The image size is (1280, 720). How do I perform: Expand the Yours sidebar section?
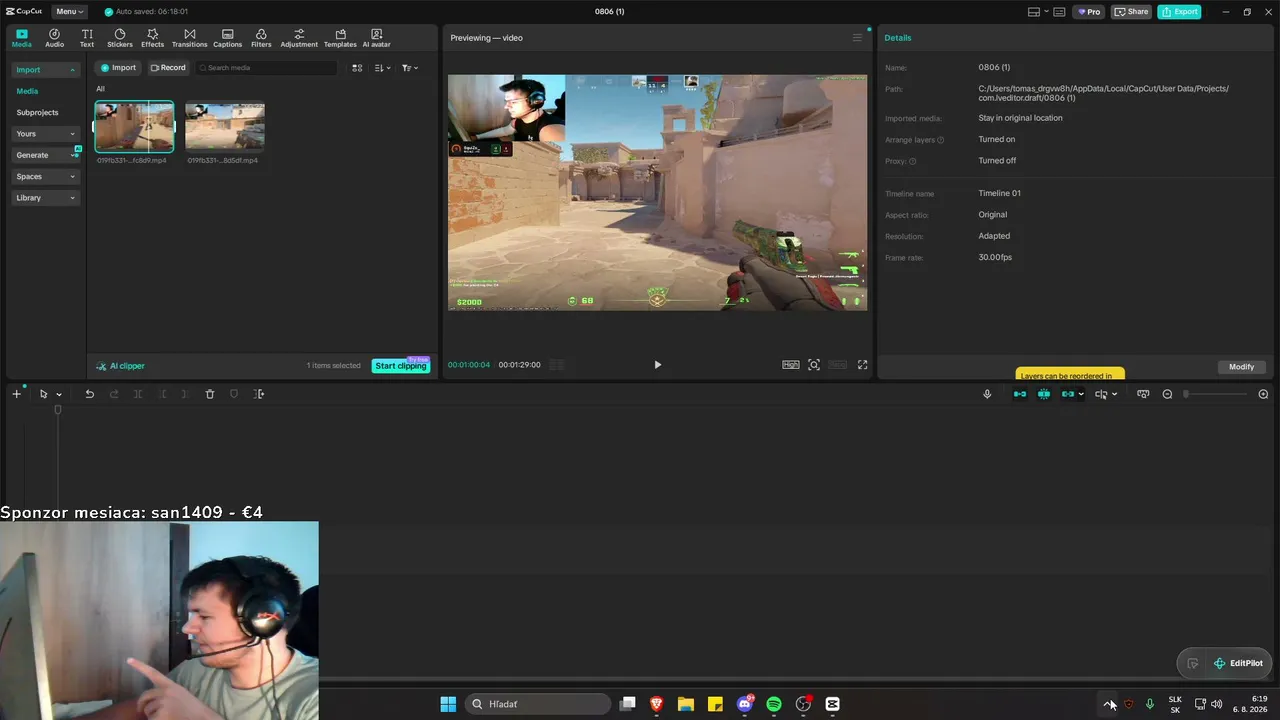pyautogui.click(x=45, y=134)
